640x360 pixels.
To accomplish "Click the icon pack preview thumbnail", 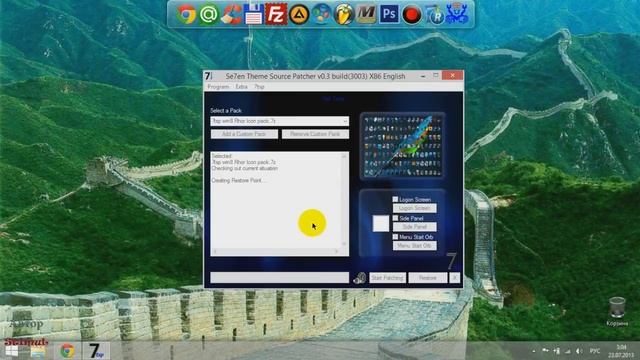I will click(x=402, y=146).
